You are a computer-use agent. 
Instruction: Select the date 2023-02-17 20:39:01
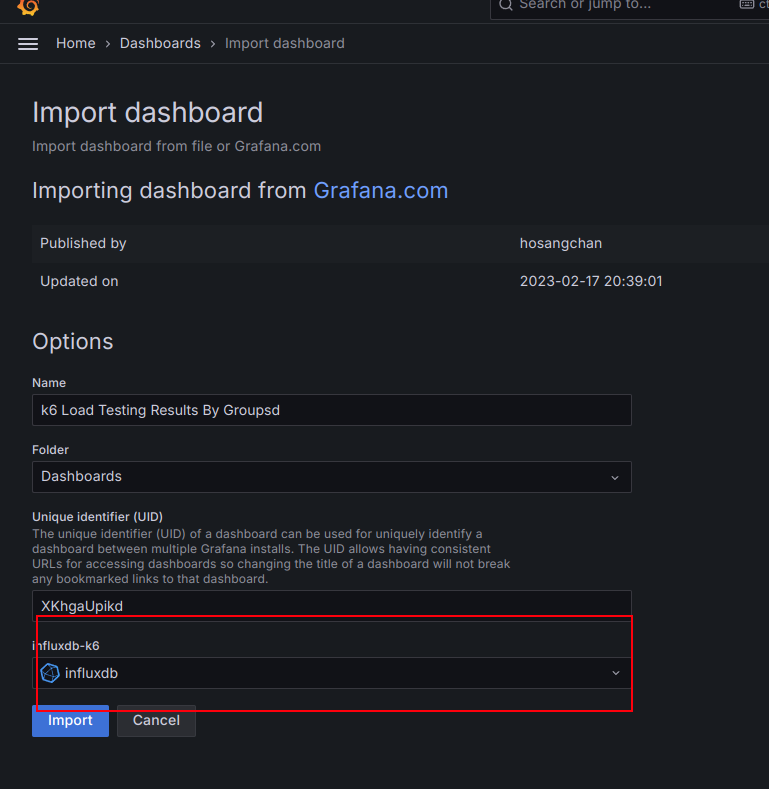point(591,281)
